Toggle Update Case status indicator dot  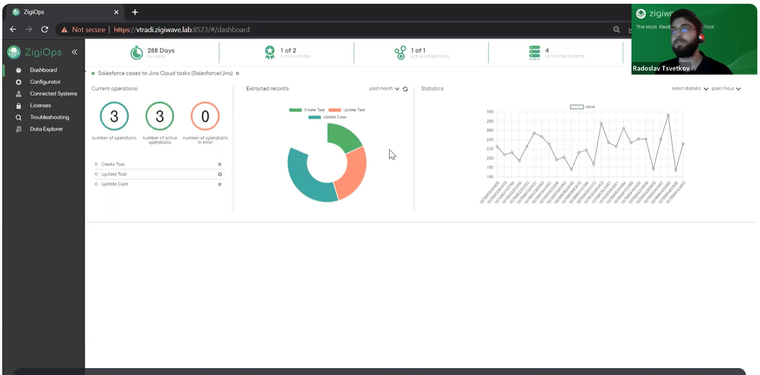point(96,184)
